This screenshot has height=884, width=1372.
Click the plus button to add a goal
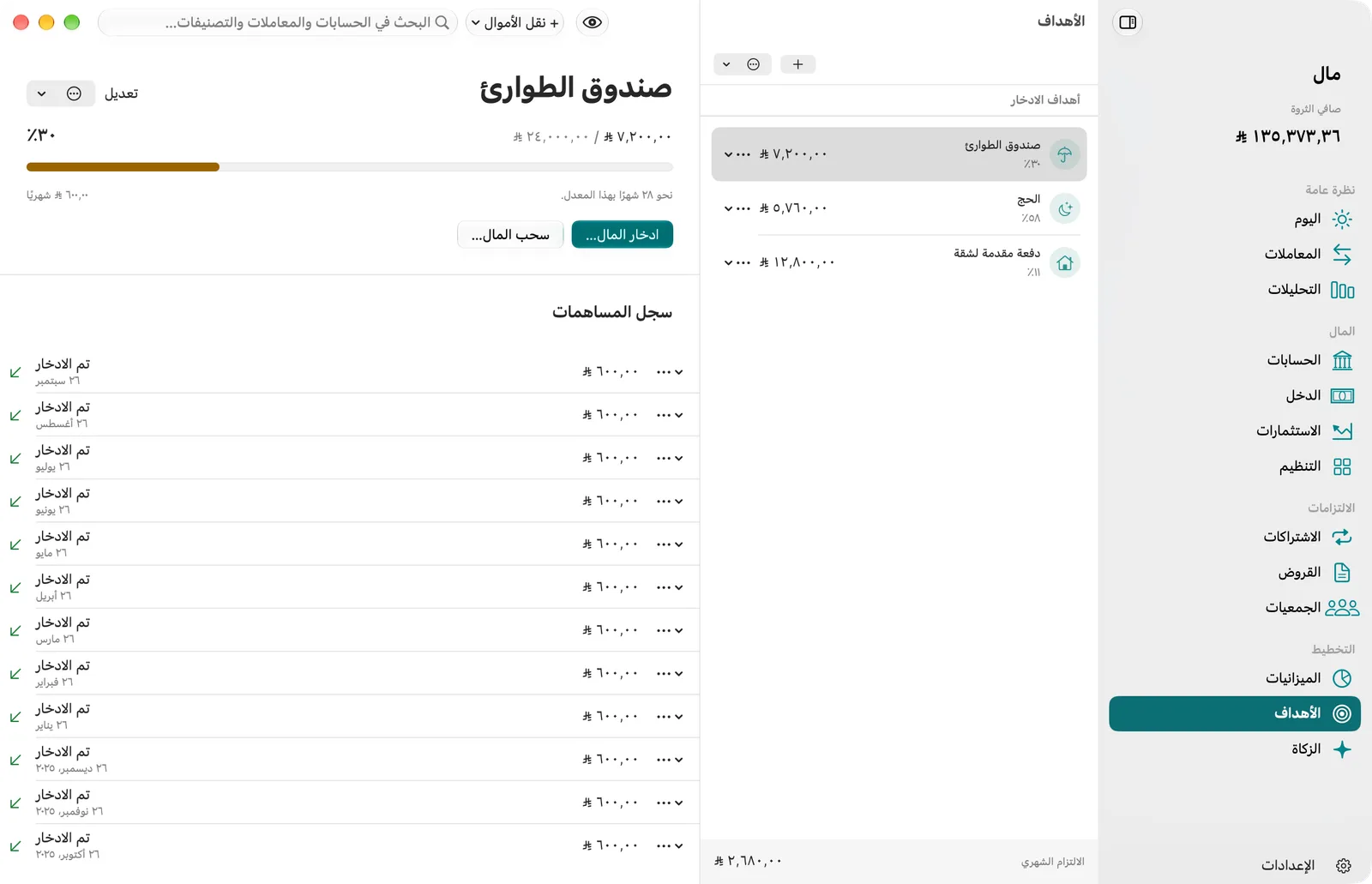[797, 64]
